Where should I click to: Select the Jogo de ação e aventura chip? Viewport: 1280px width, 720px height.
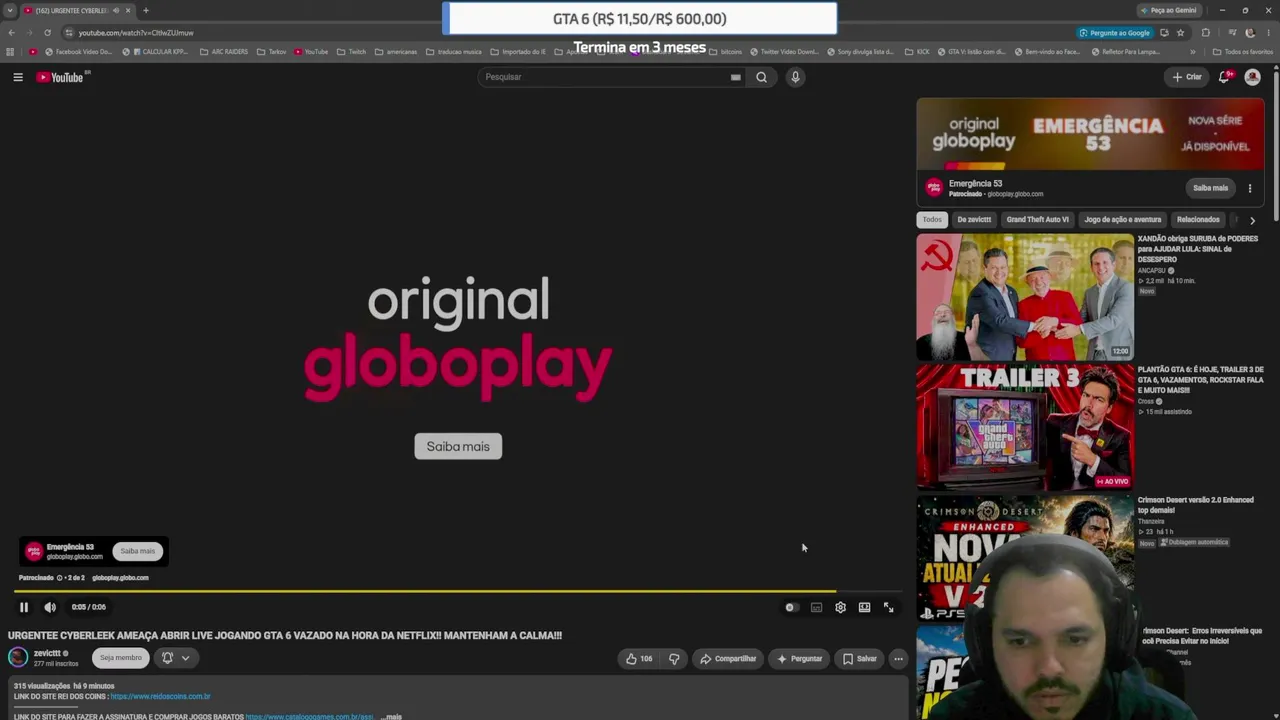click(x=1123, y=220)
